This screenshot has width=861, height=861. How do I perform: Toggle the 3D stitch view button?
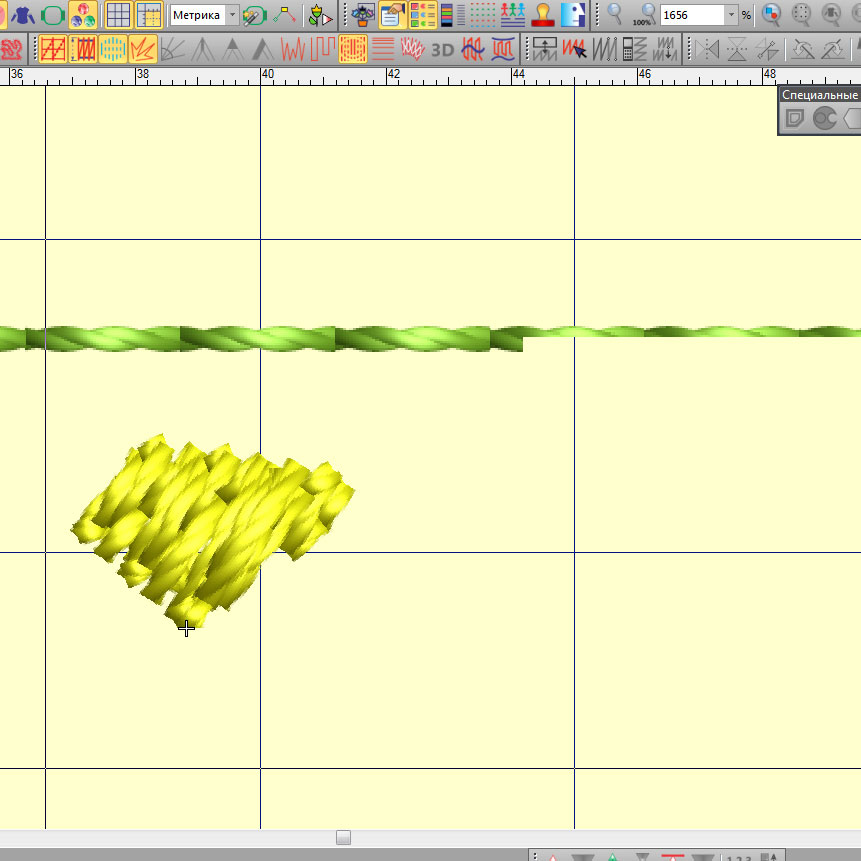[442, 48]
